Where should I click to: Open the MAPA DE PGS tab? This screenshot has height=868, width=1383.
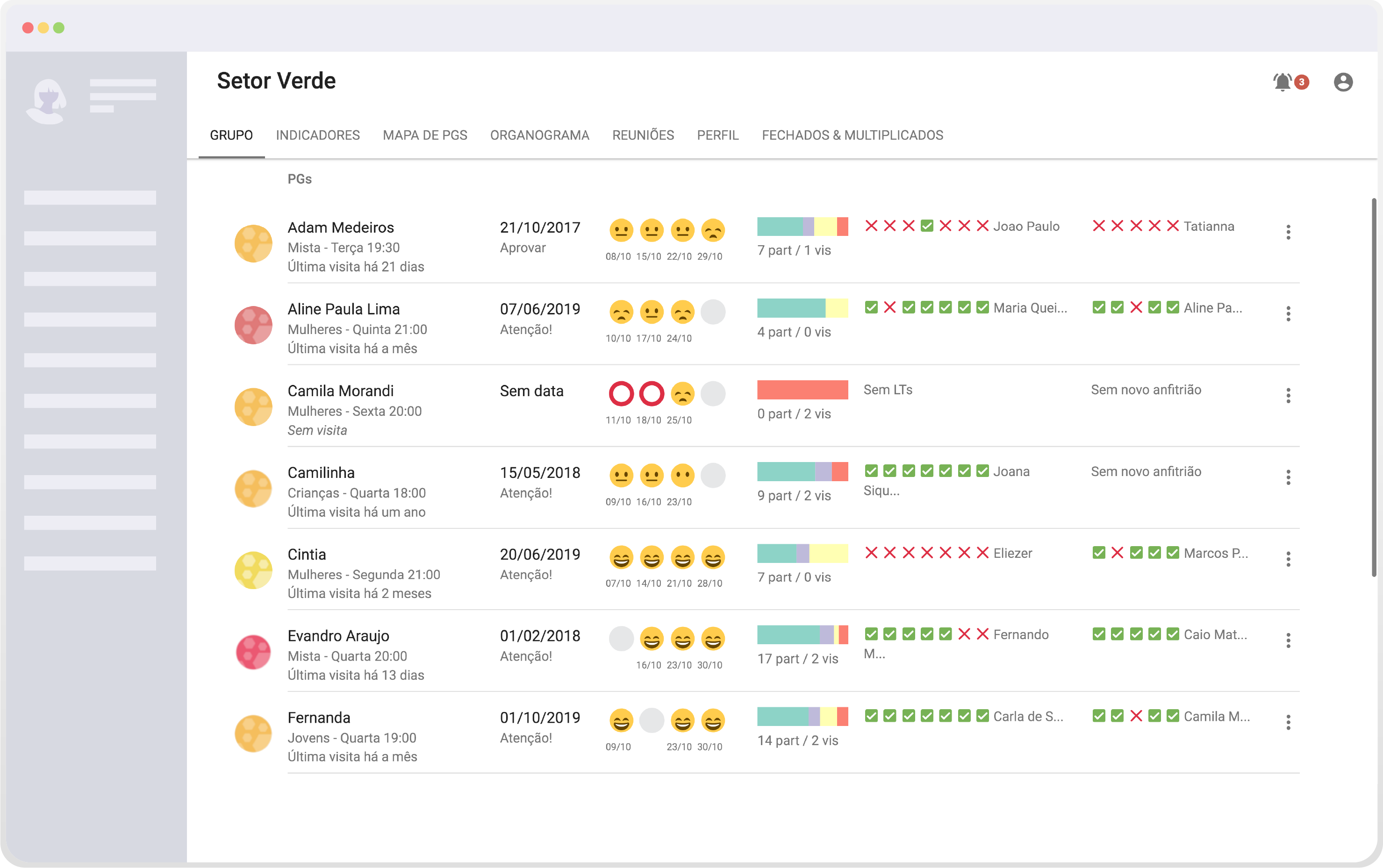coord(425,135)
